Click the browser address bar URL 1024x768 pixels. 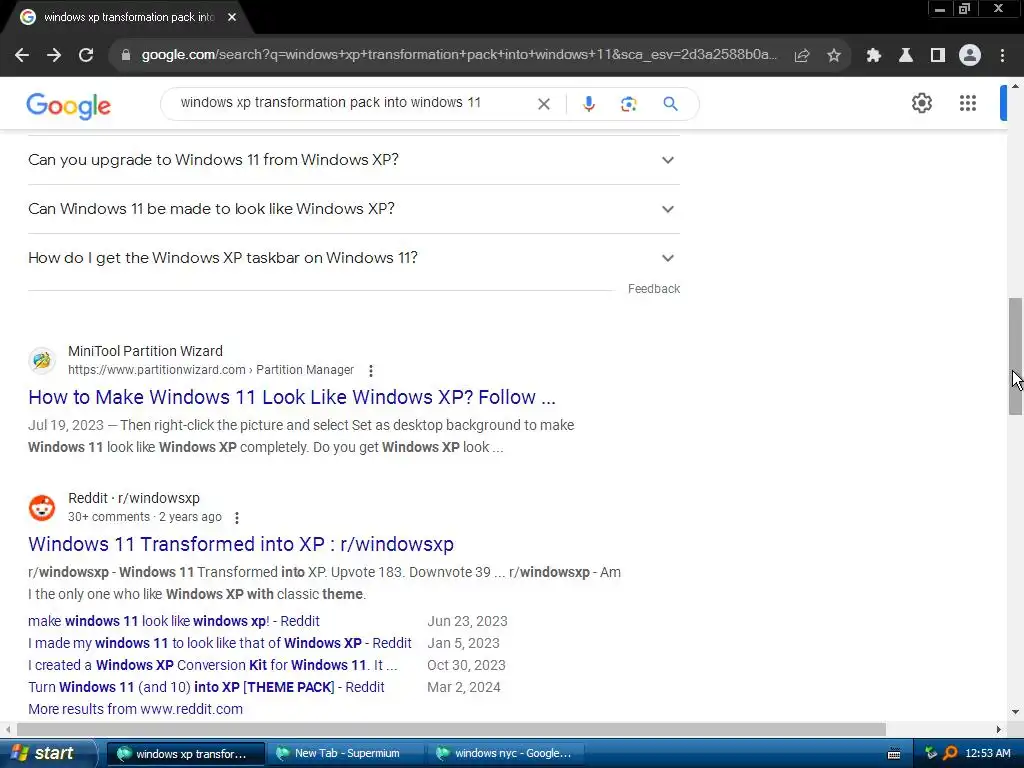459,55
